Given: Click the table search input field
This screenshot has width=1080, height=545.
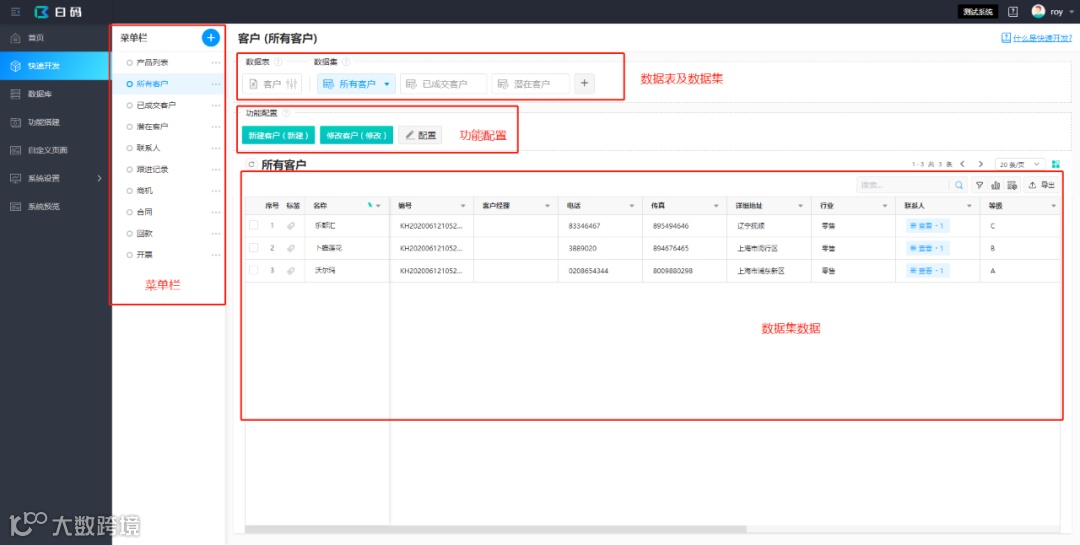Looking at the screenshot, I should 904,185.
